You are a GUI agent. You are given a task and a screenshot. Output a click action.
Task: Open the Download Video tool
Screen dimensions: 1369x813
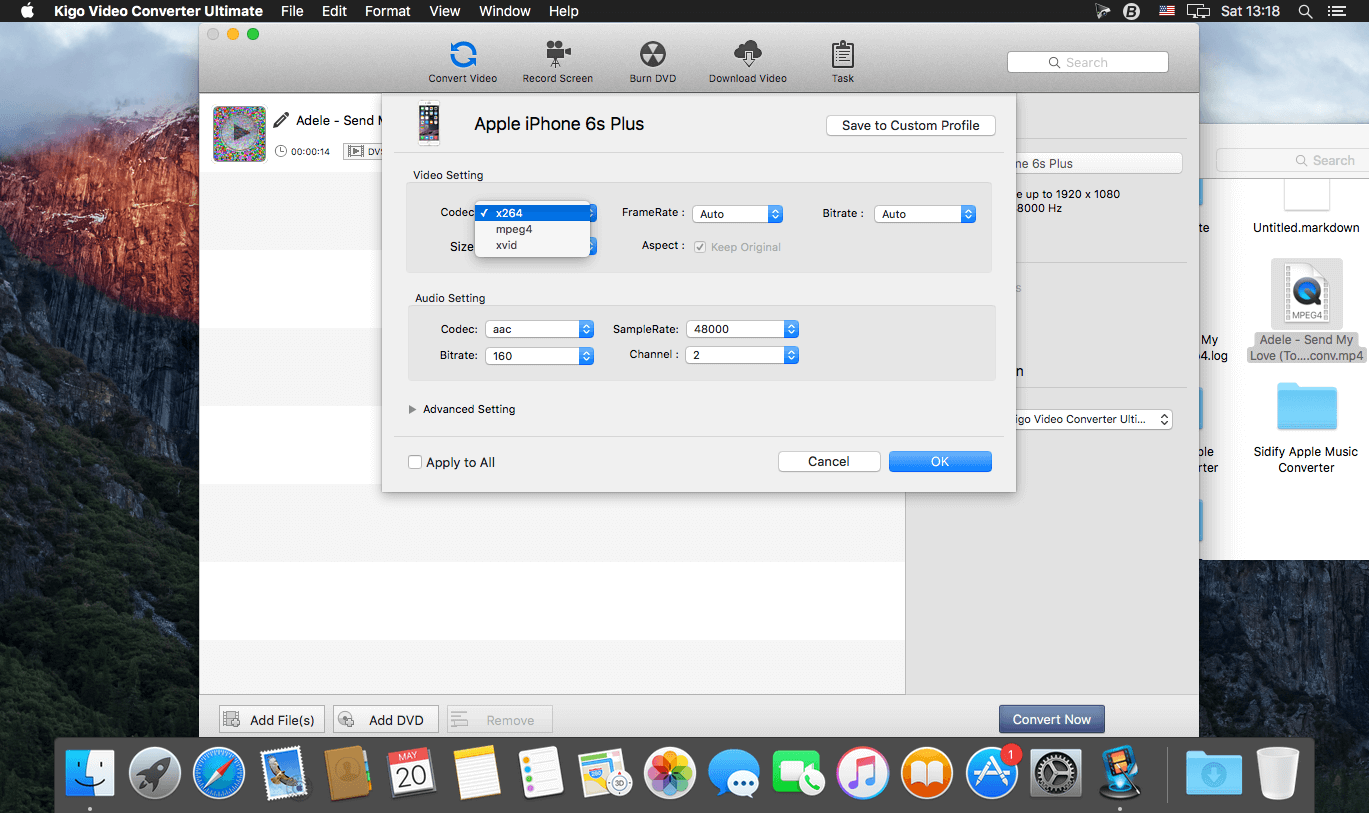point(747,62)
